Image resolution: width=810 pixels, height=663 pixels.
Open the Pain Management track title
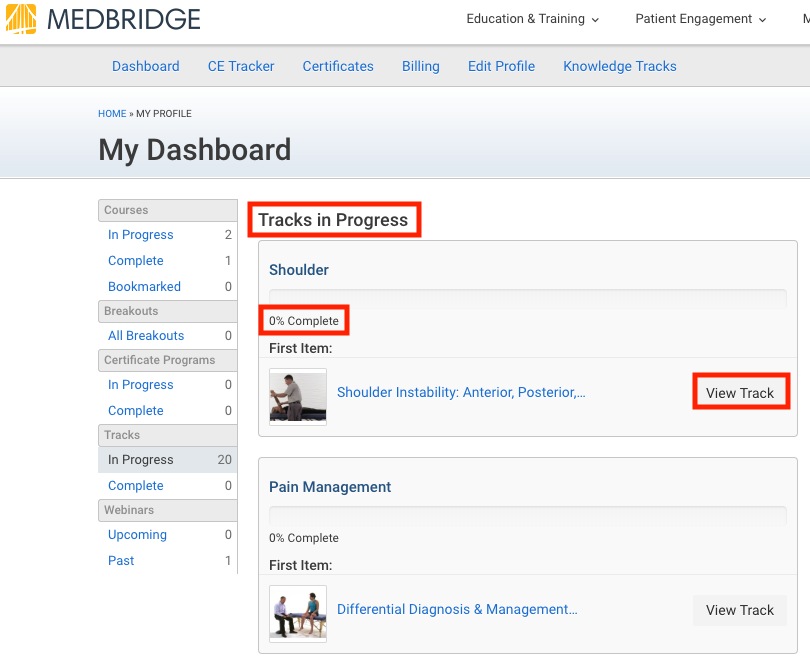point(330,487)
